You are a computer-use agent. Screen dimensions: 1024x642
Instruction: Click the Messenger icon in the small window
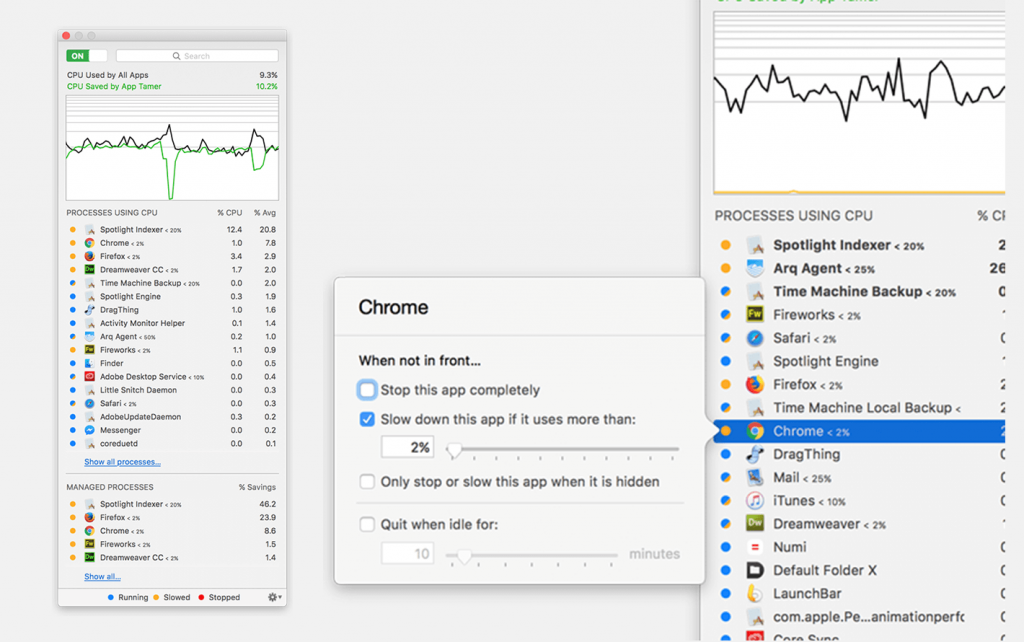click(x=89, y=430)
